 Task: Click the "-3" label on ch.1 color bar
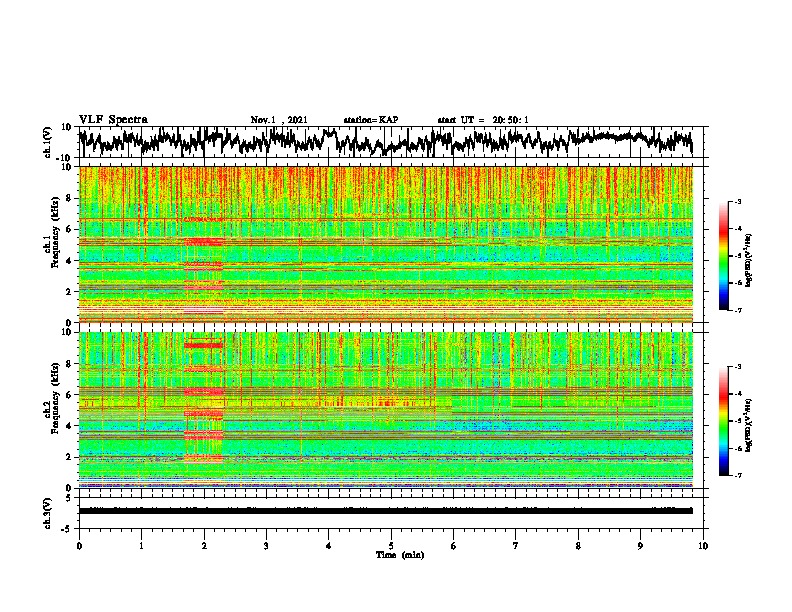(737, 201)
